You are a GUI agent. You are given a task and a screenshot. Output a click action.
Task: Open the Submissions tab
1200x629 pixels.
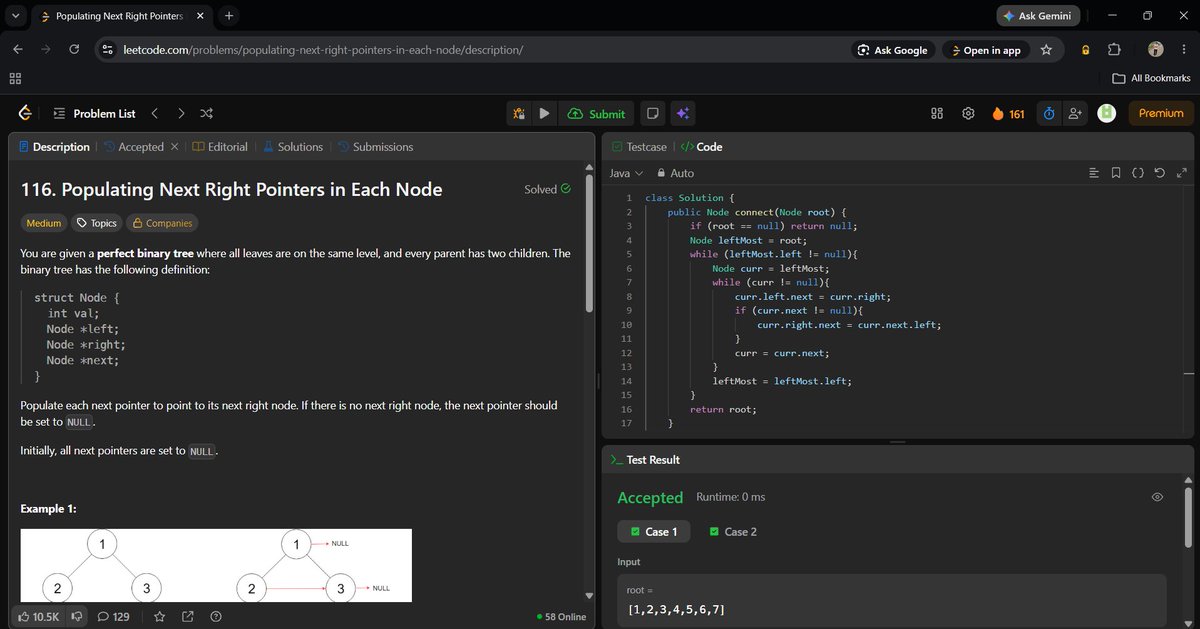(375, 147)
